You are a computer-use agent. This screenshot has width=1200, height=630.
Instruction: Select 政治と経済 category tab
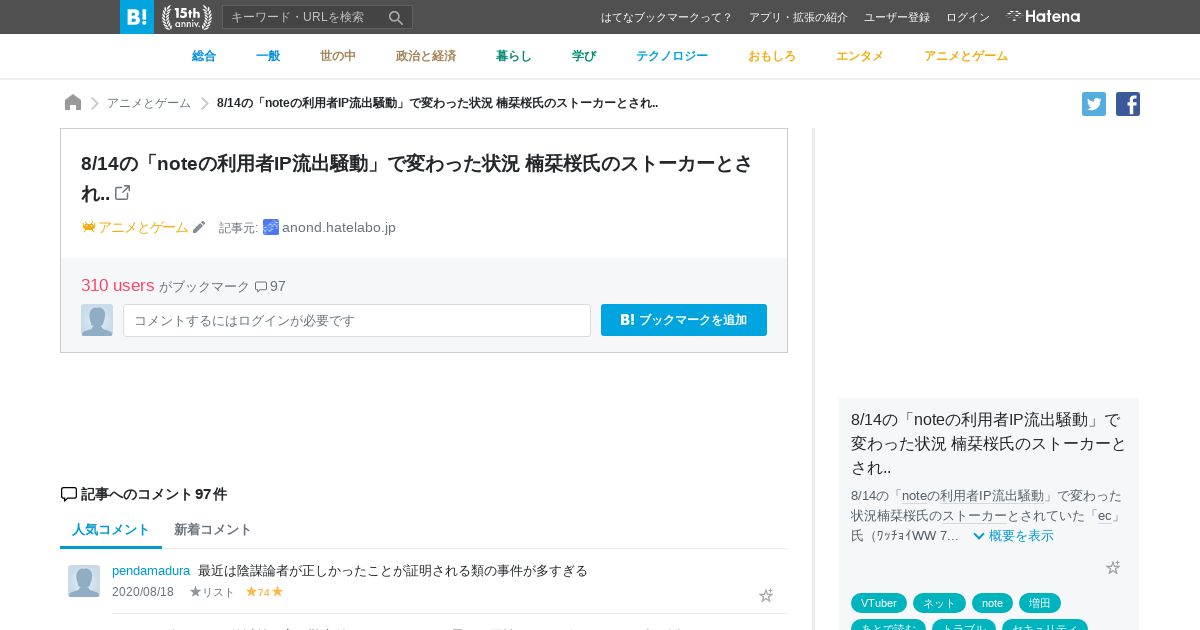pos(426,56)
